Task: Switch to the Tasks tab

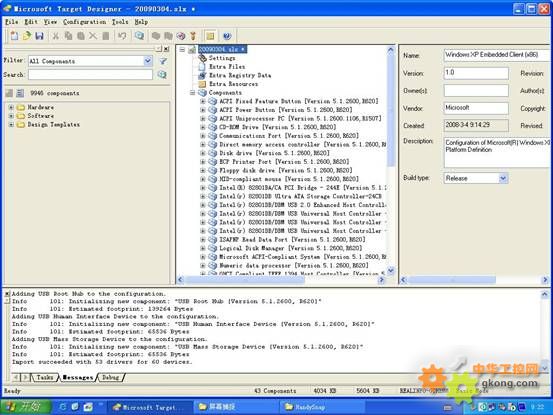Action: tap(45, 378)
